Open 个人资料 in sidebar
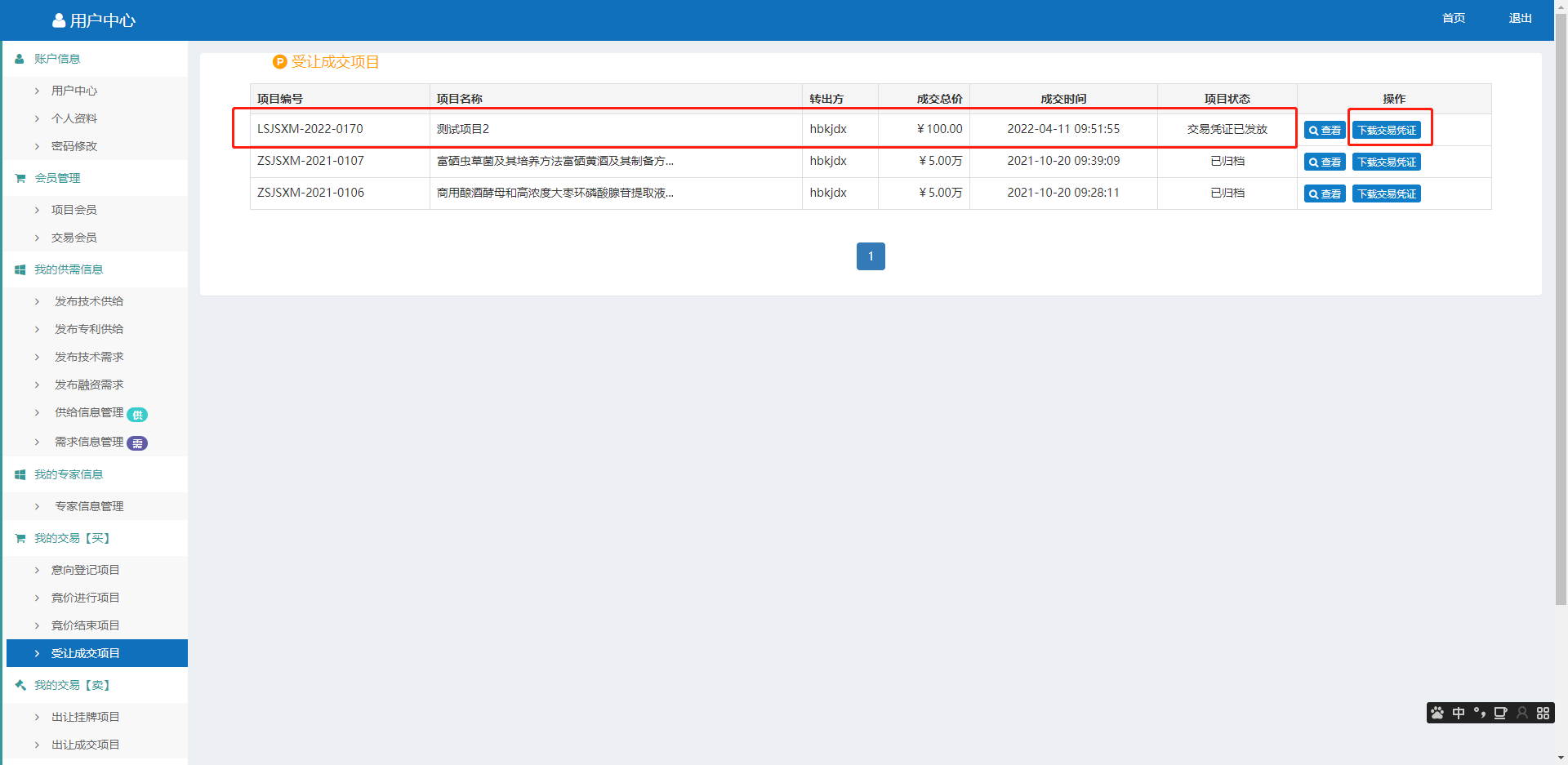1568x765 pixels. click(x=74, y=118)
